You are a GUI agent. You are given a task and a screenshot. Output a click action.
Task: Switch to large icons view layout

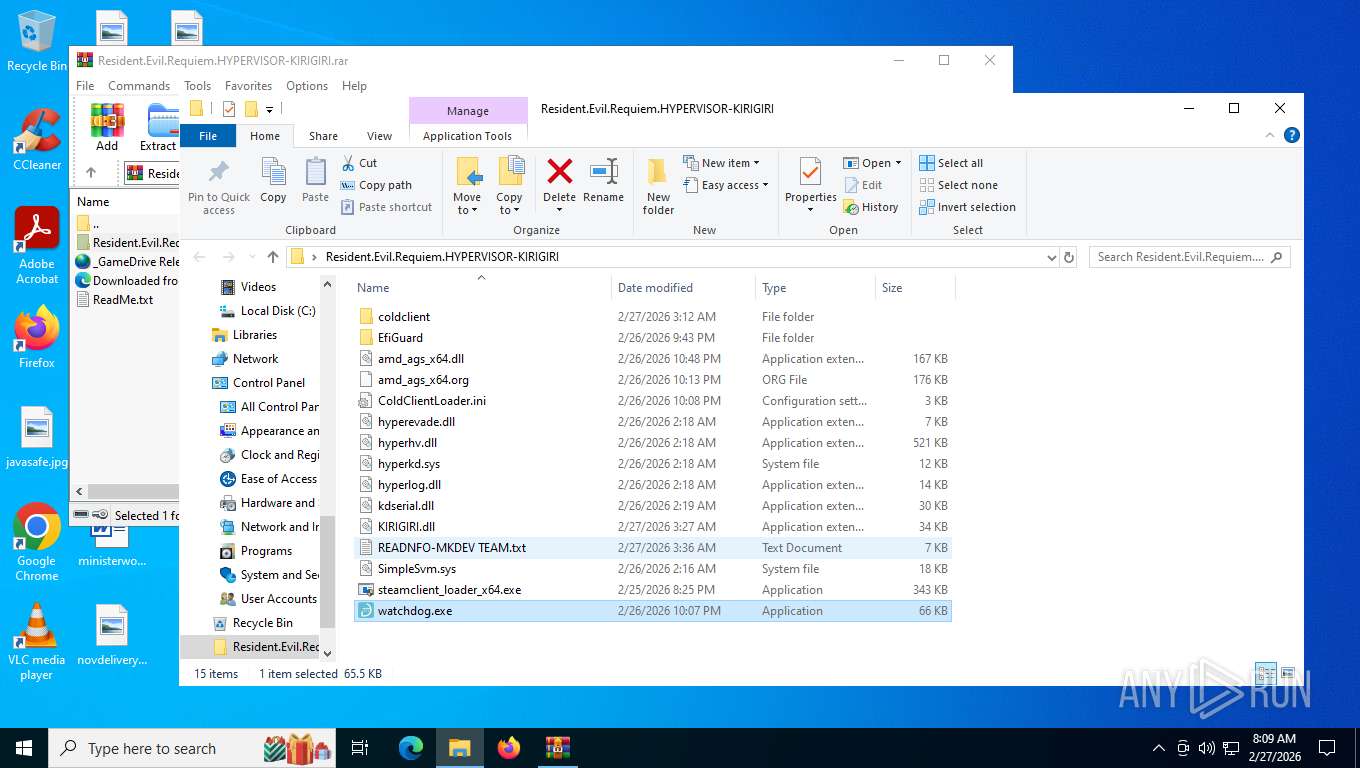(1288, 674)
